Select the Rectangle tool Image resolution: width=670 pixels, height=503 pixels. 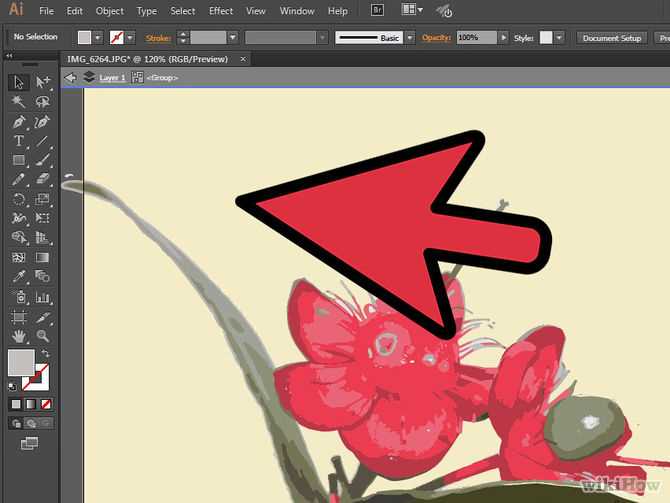point(18,160)
